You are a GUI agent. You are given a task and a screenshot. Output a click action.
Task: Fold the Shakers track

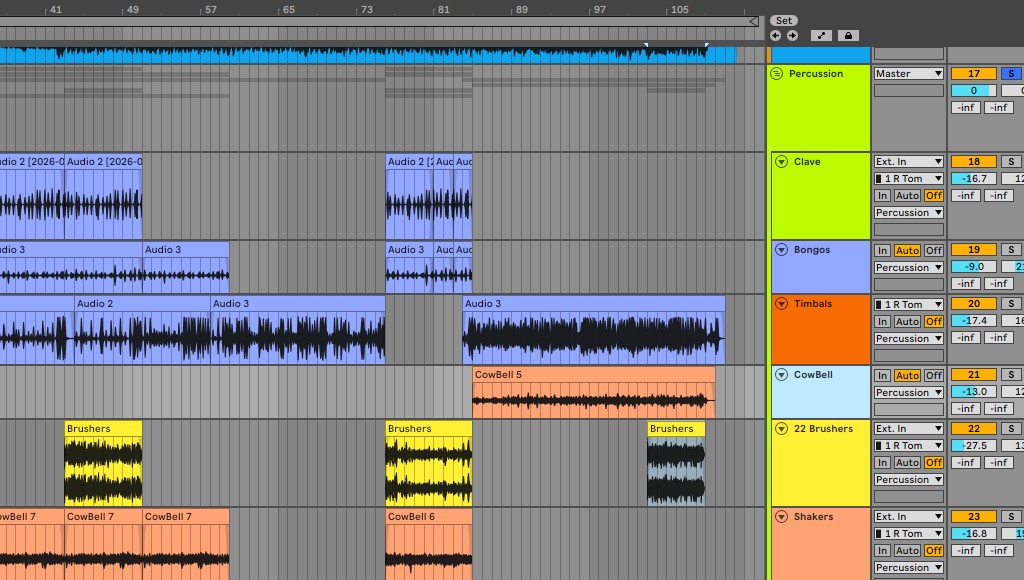point(781,517)
